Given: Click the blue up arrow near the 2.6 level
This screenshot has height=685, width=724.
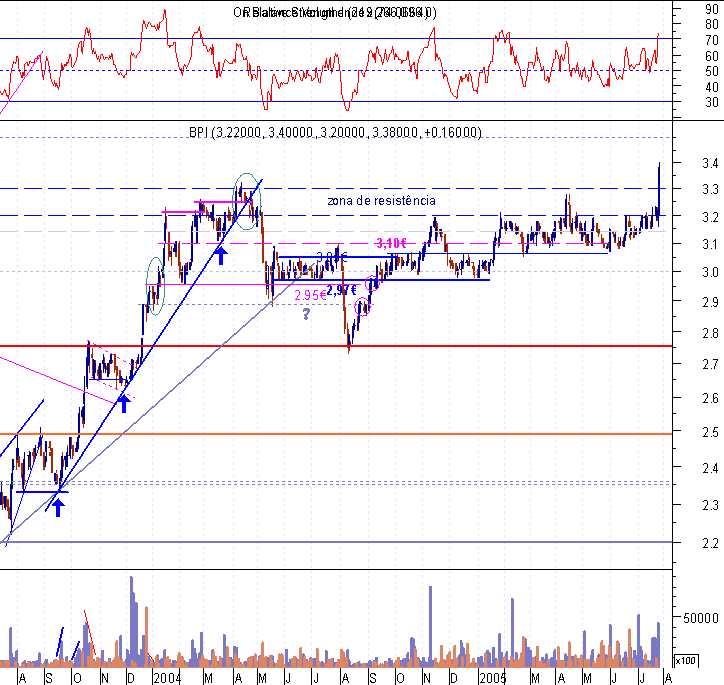Looking at the screenshot, I should (123, 404).
